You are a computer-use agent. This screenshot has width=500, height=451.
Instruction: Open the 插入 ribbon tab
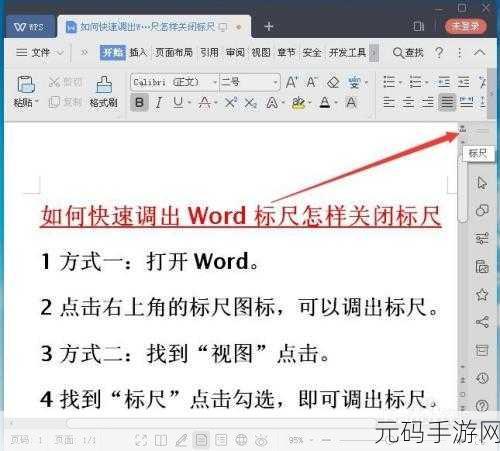138,53
